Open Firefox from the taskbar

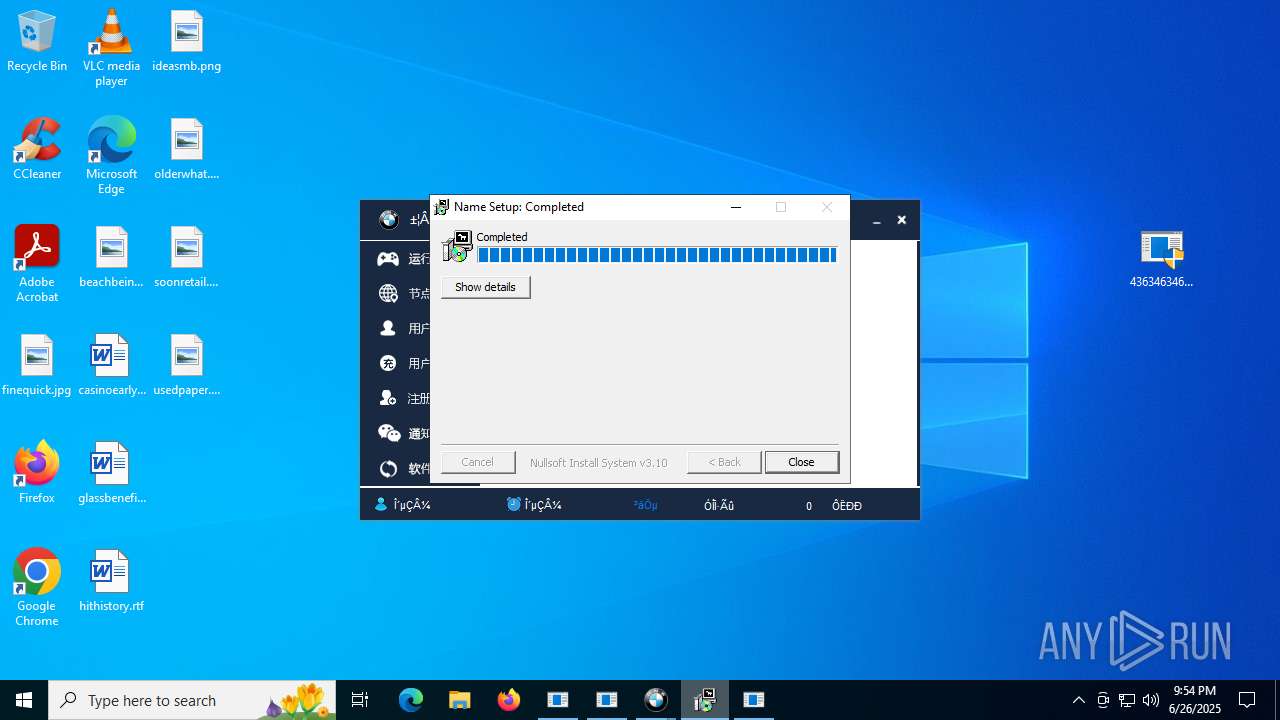[509, 700]
